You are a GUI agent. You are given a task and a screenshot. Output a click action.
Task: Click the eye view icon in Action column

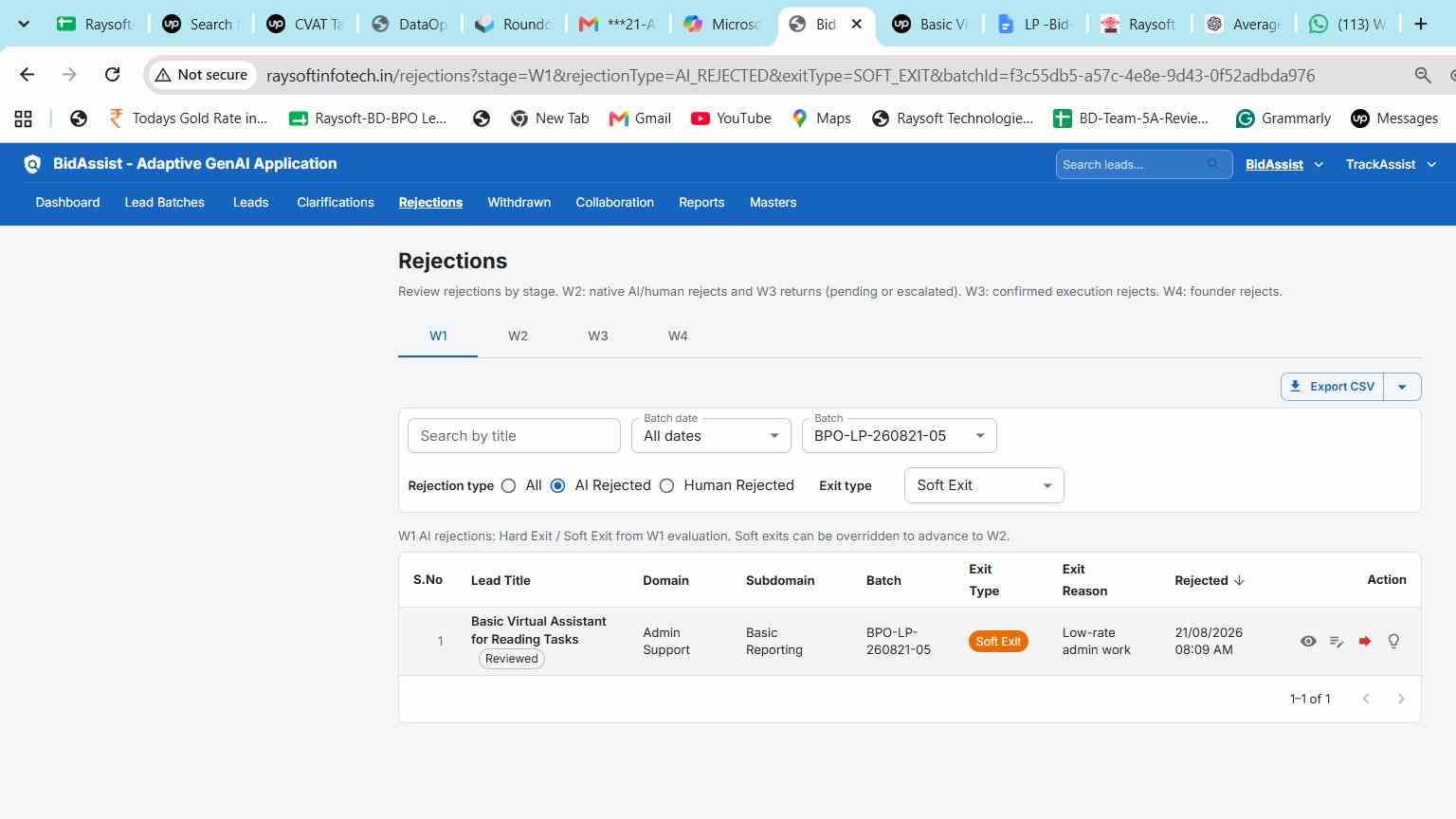tap(1308, 642)
